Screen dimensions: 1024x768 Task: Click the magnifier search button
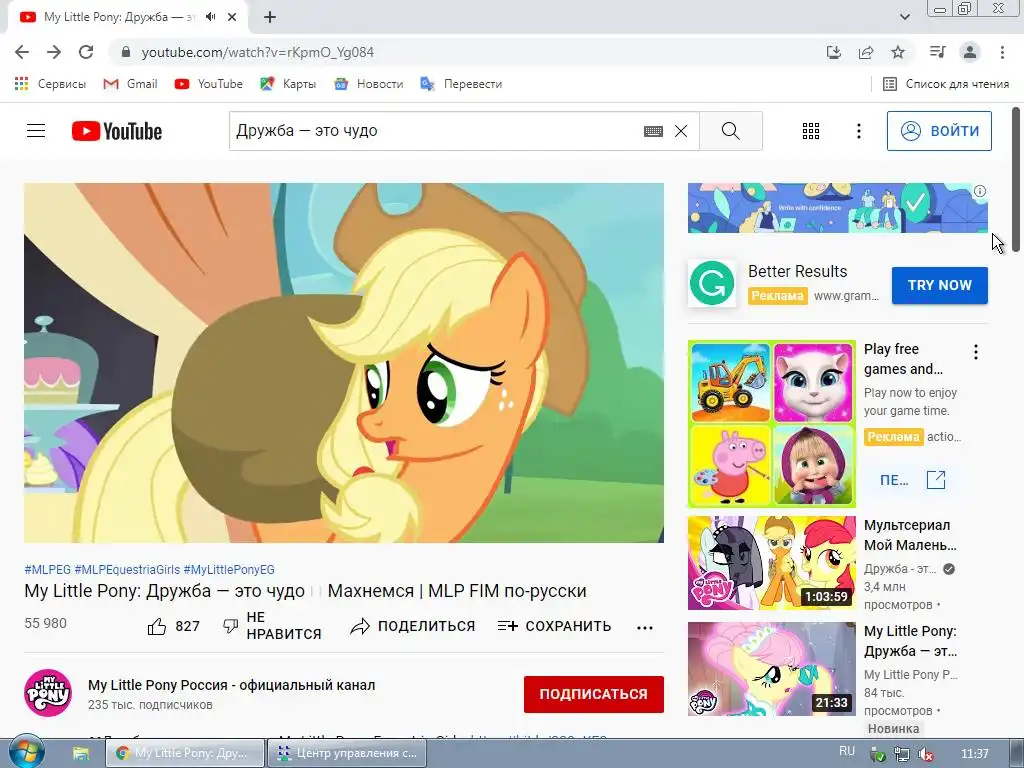coord(731,131)
